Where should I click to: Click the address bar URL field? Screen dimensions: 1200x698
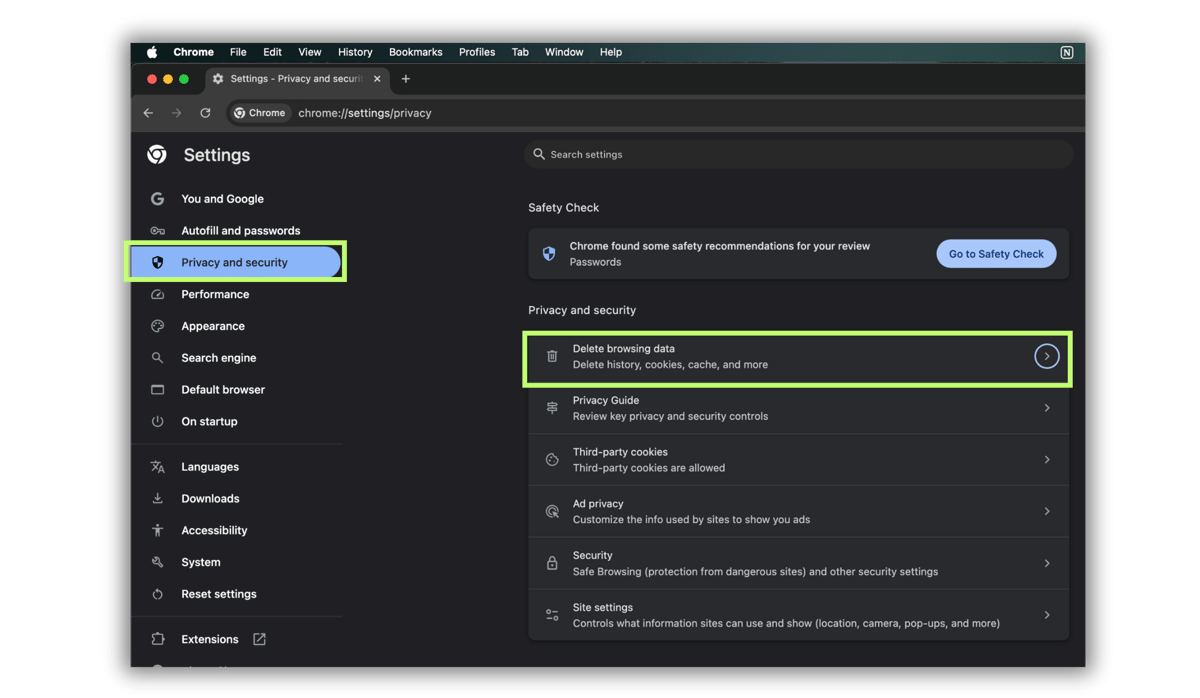click(600, 113)
